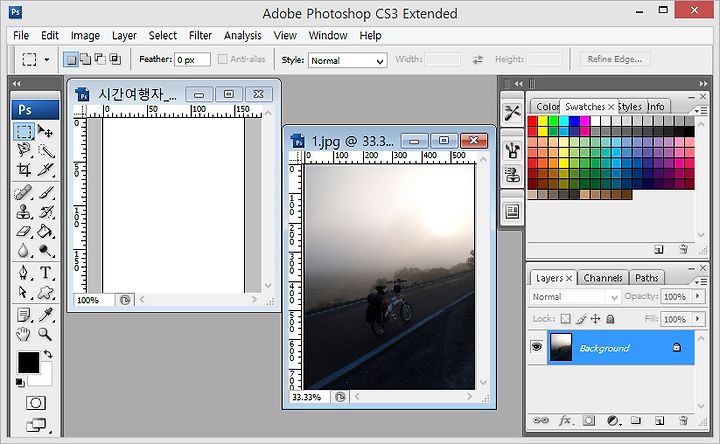Choose Add to selection mode
The image size is (720, 444).
coord(85,59)
